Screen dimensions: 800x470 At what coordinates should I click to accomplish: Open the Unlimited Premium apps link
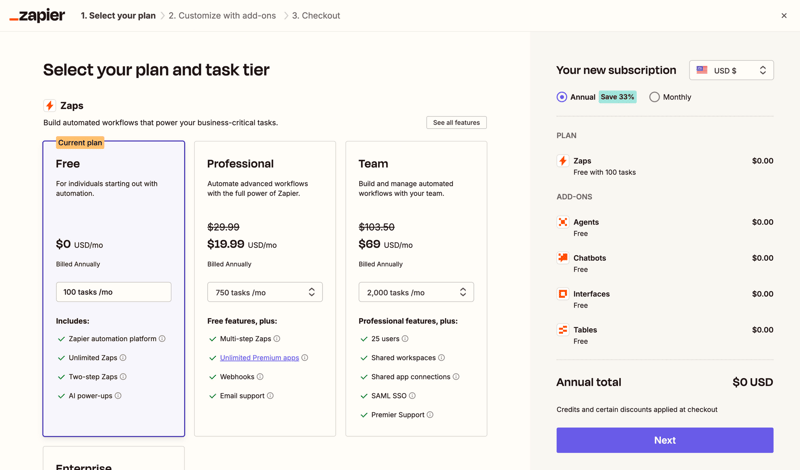pos(259,358)
